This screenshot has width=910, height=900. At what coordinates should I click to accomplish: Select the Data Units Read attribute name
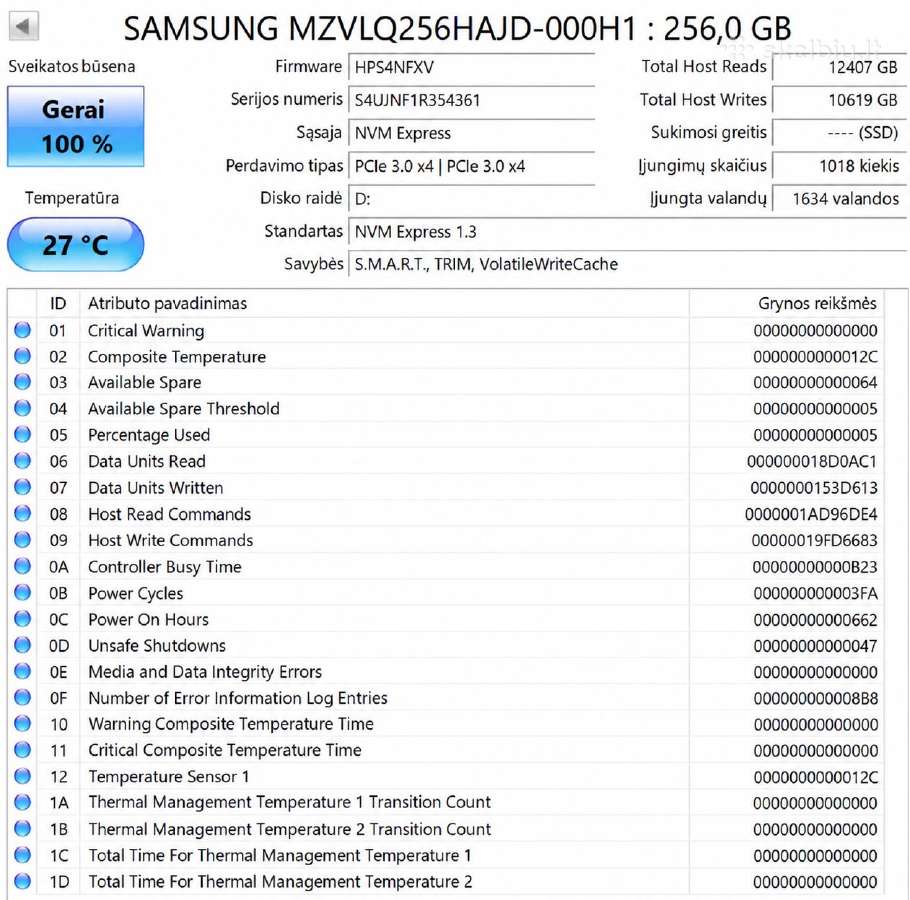(147, 461)
